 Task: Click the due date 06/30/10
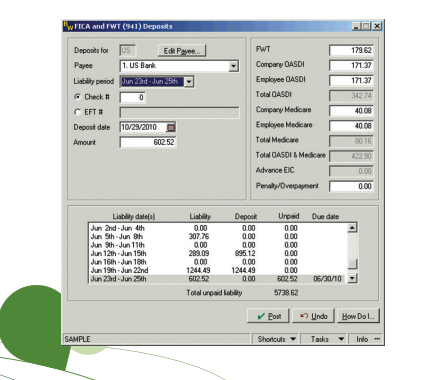click(327, 279)
